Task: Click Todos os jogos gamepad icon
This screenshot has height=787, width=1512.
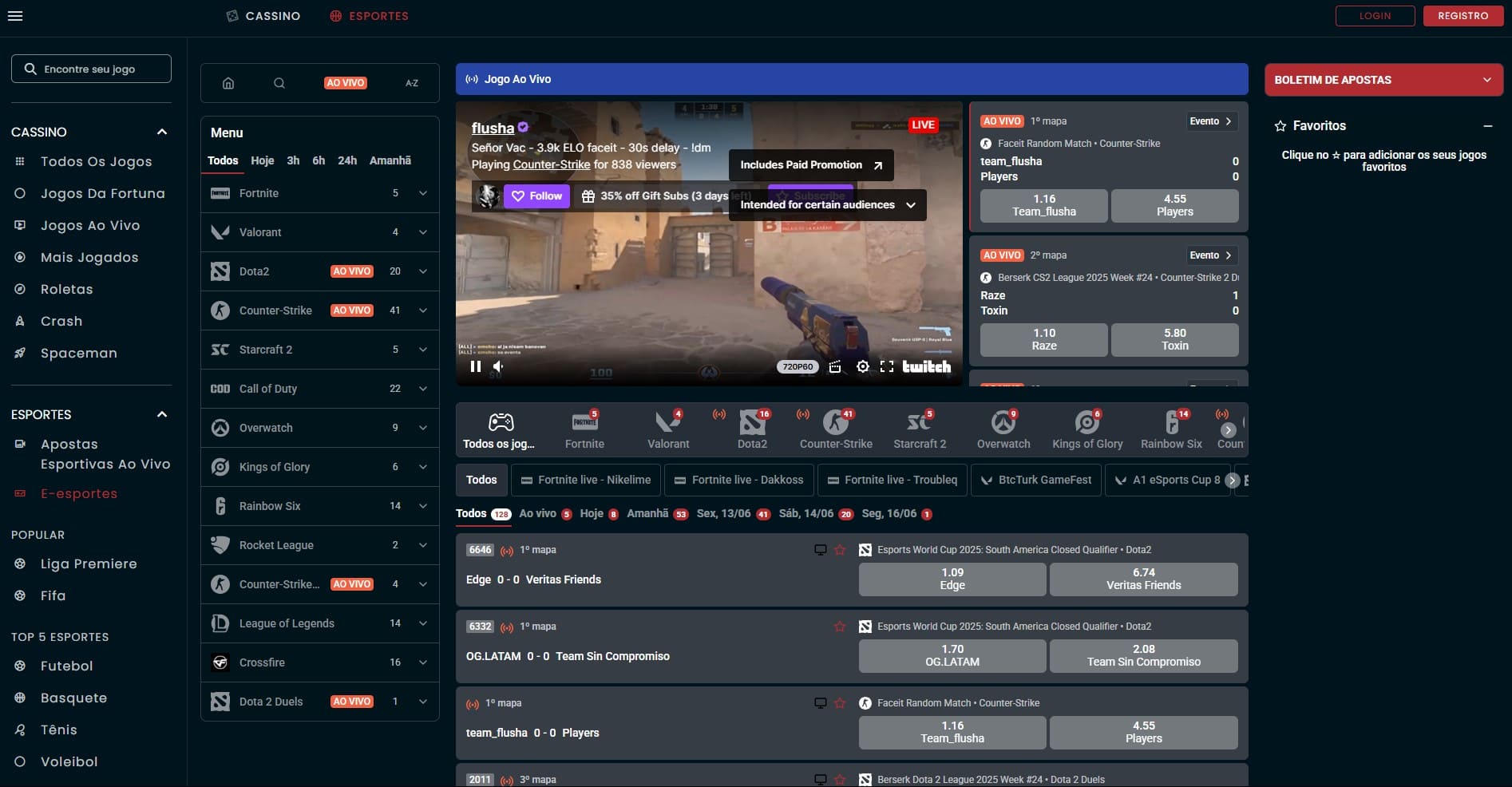Action: coord(501,422)
